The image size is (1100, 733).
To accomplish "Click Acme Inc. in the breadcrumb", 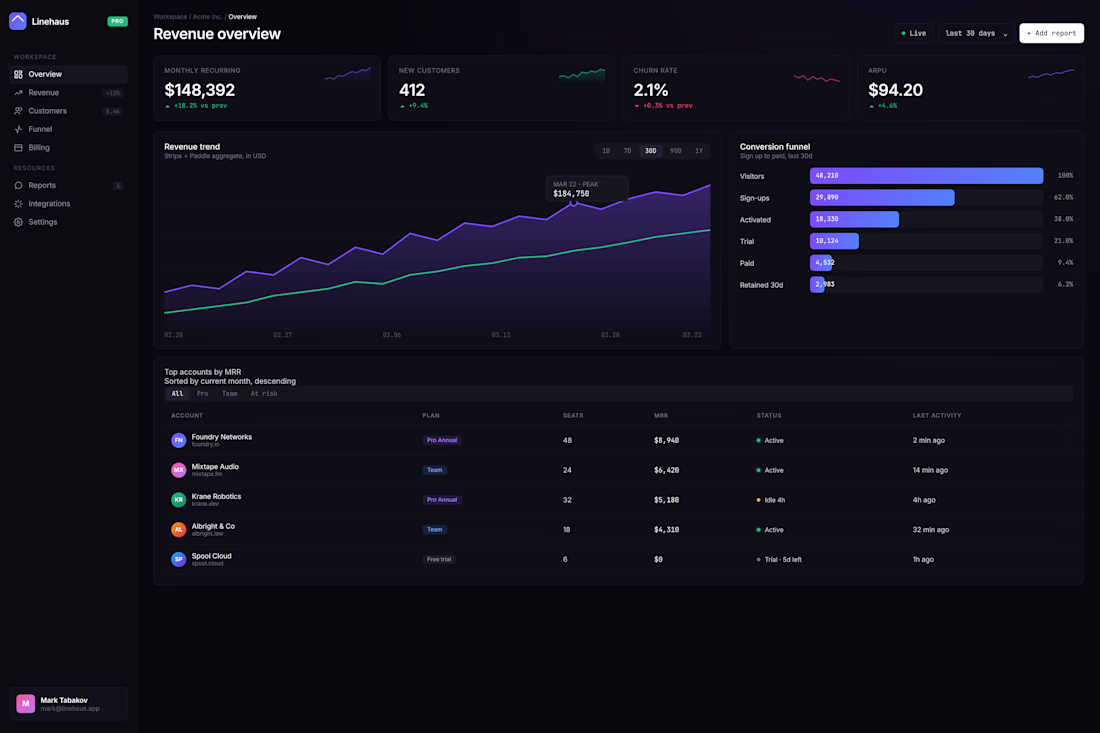I will pyautogui.click(x=207, y=17).
